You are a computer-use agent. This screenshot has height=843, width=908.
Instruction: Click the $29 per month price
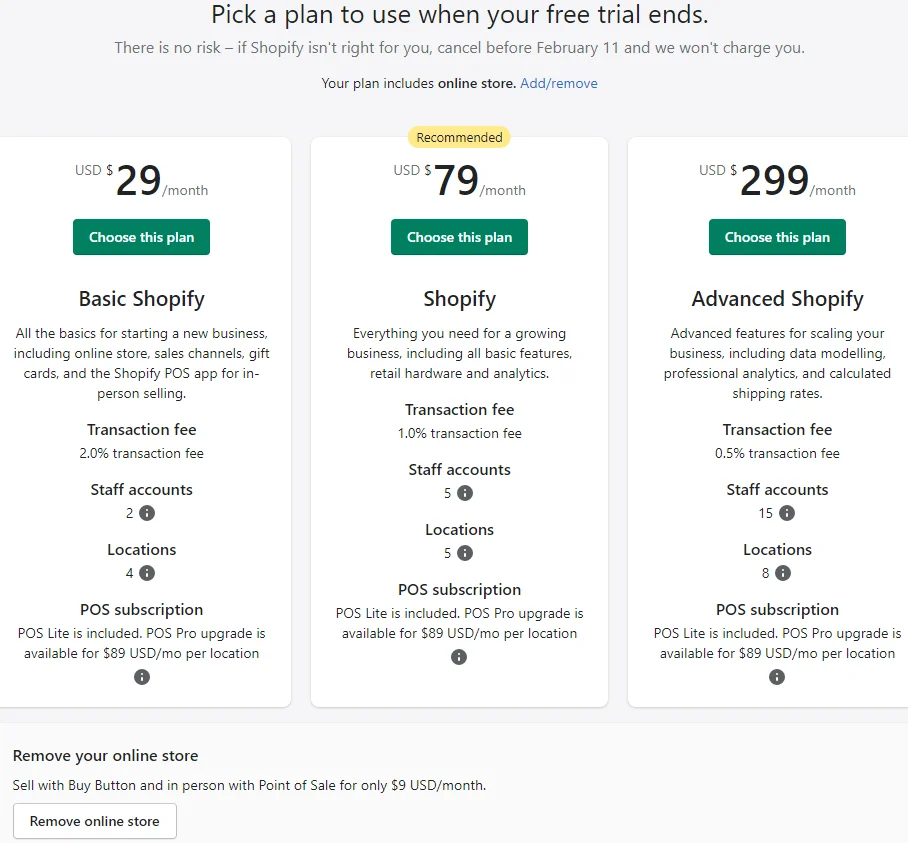pos(140,181)
